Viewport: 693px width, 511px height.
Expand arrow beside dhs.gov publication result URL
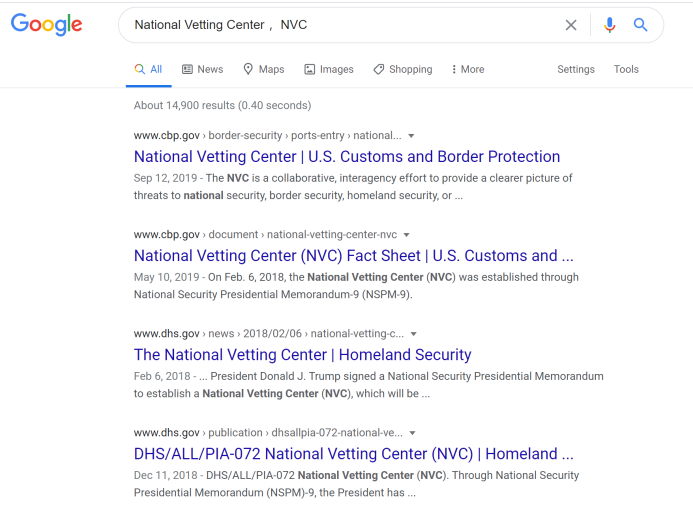pos(412,433)
